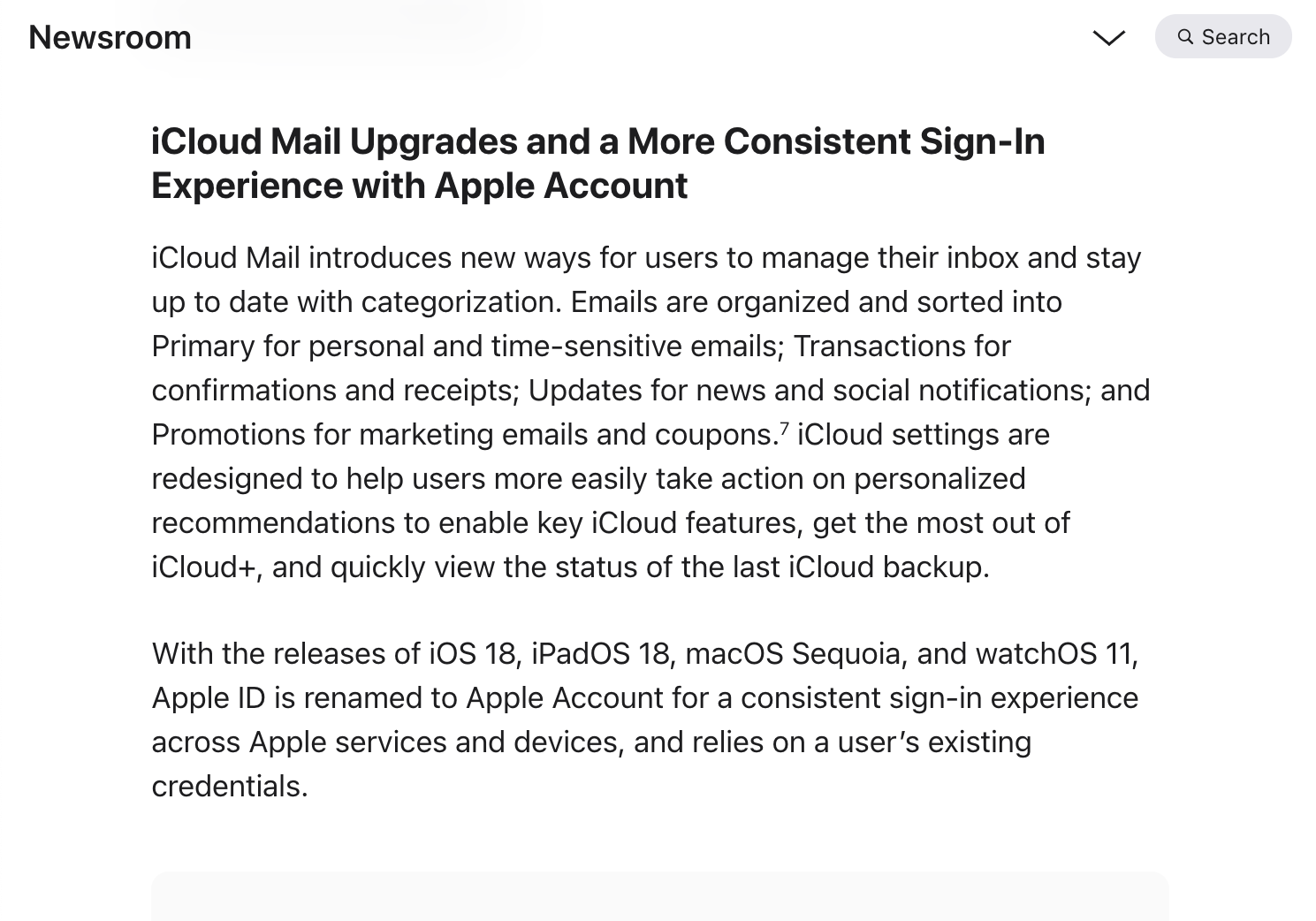Click the down-arrow disclosure in the navigation bar
The width and height of the screenshot is (1316, 921).
coord(1109,38)
